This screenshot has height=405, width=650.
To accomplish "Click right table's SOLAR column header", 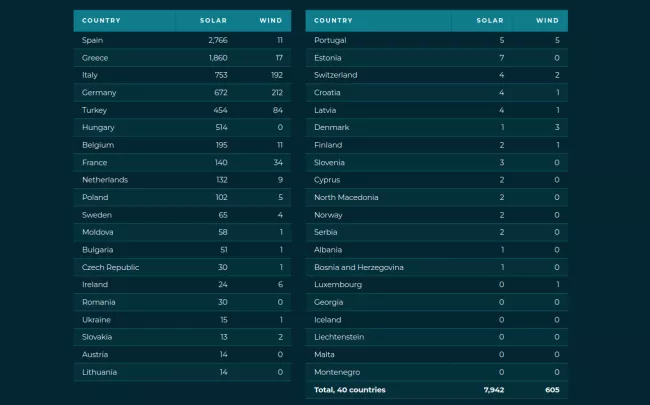I will (x=490, y=20).
